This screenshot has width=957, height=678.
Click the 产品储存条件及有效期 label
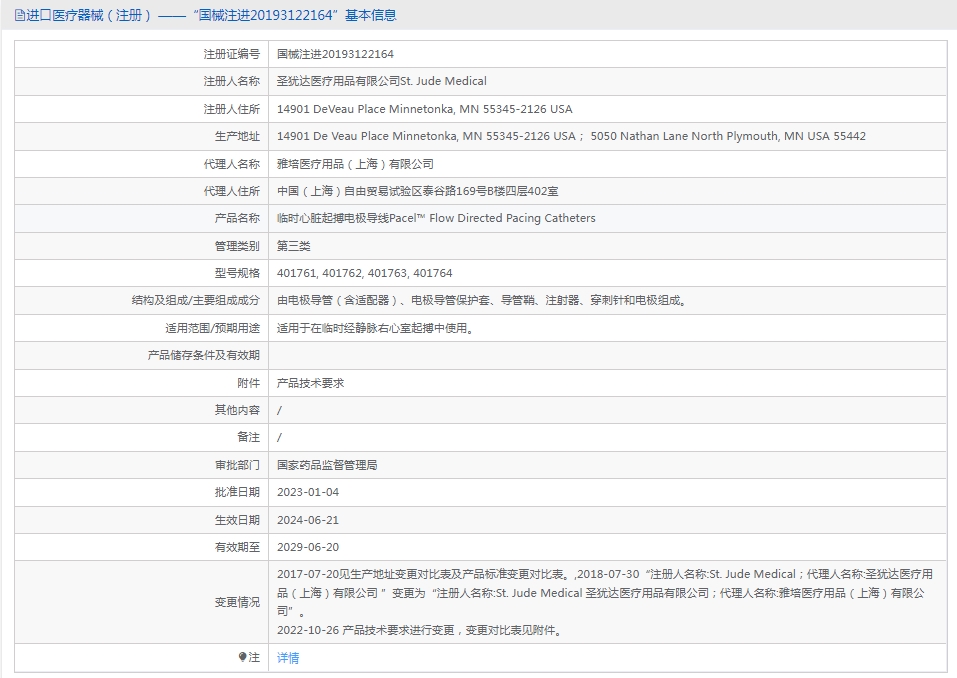tap(203, 355)
